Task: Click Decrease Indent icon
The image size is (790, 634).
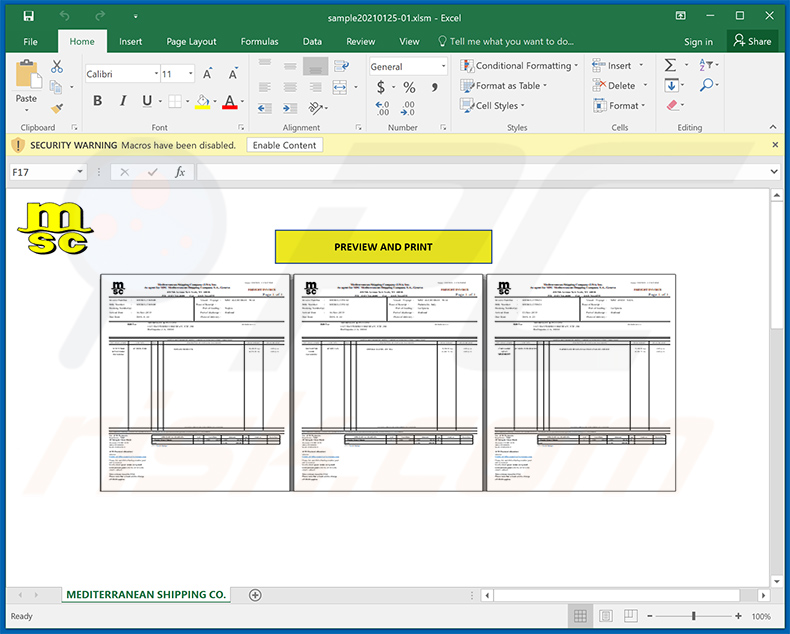Action: click(x=265, y=108)
